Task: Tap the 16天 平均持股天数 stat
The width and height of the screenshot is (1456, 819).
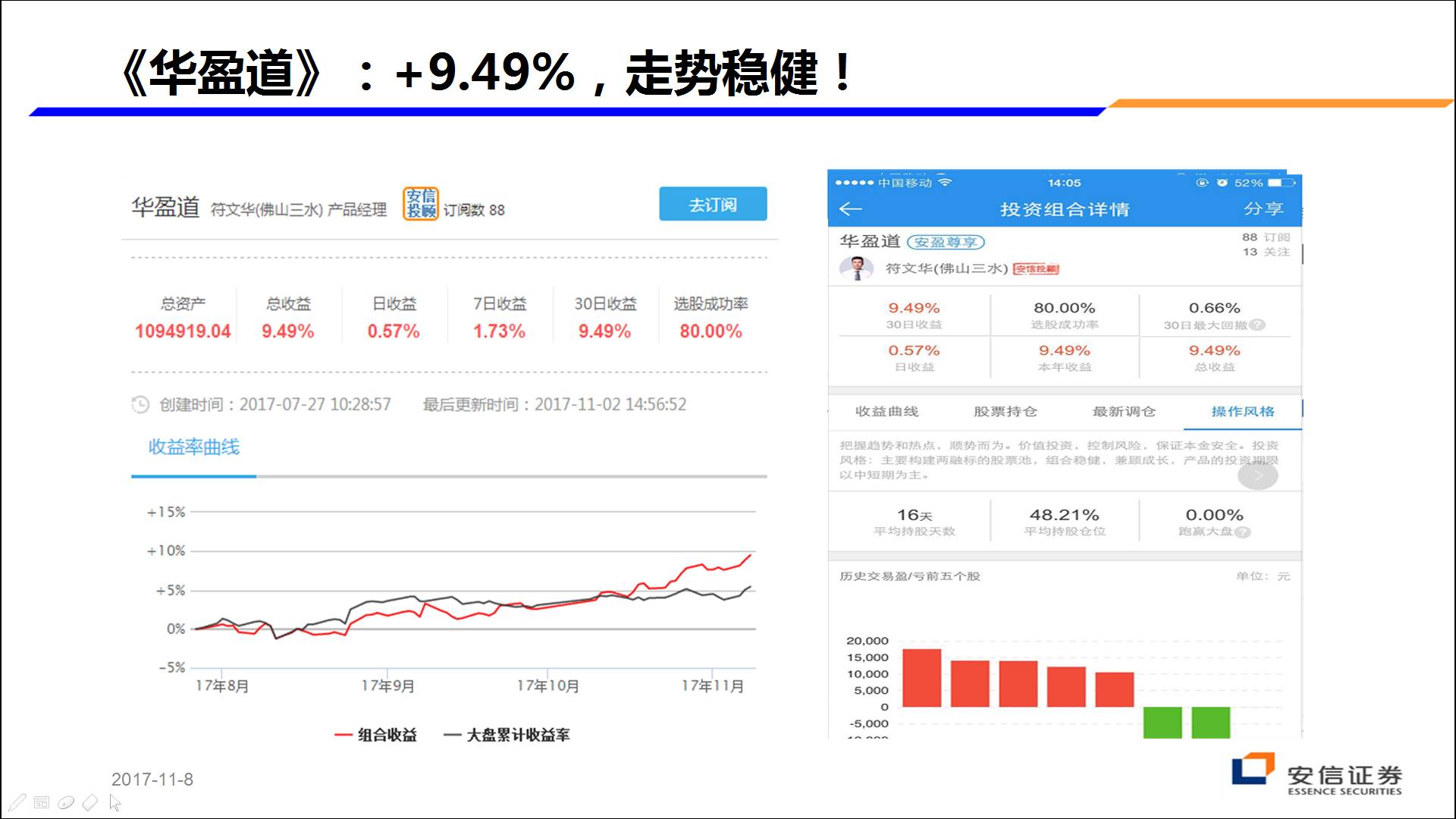Action: [x=915, y=522]
